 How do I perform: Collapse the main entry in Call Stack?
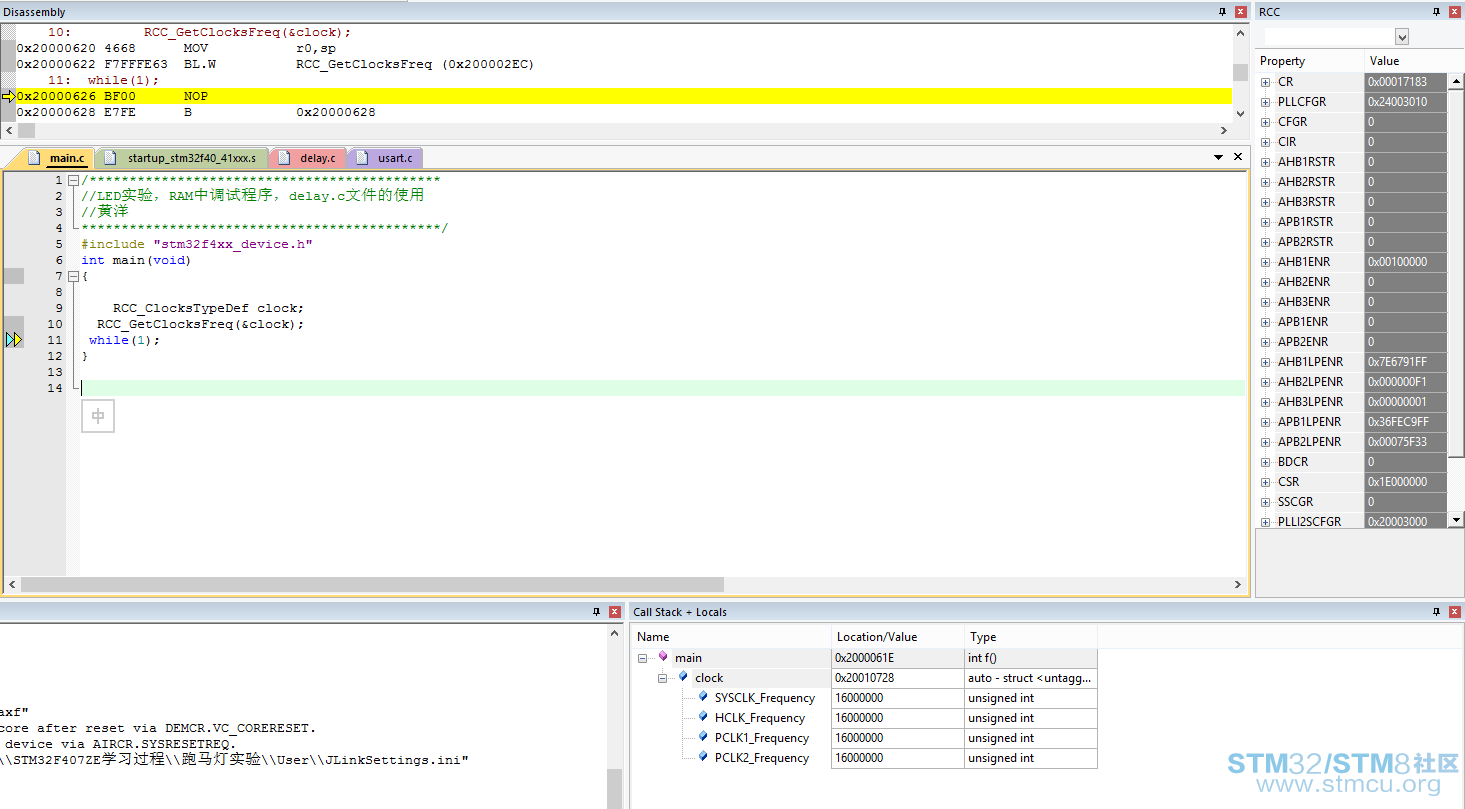(x=642, y=658)
